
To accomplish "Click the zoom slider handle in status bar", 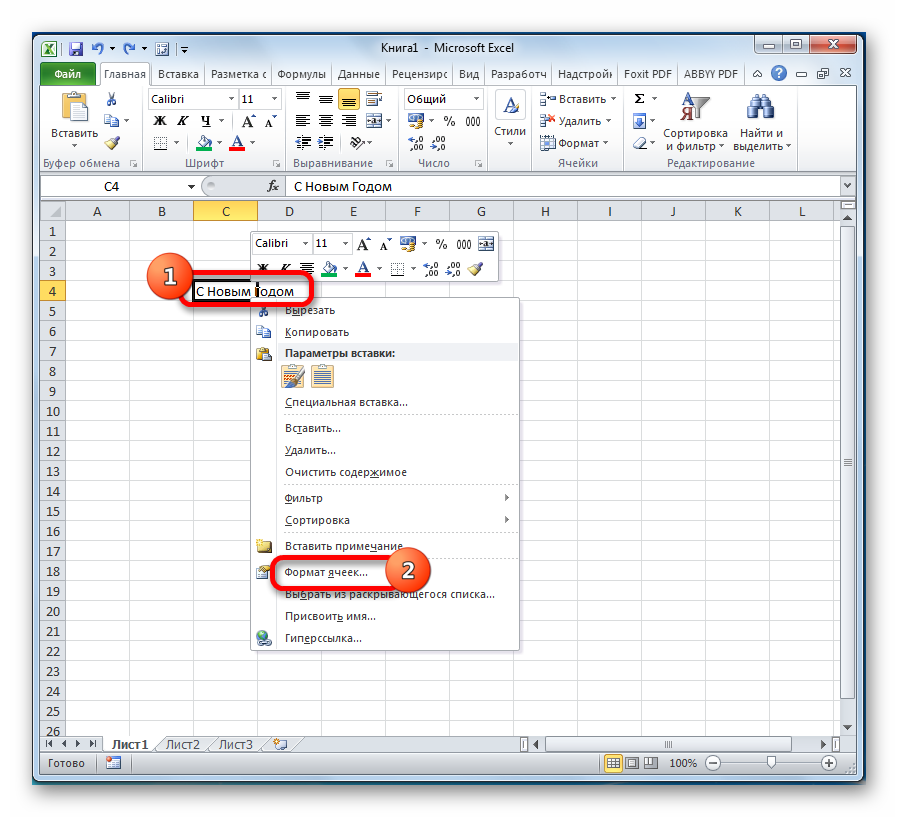I will 770,763.
